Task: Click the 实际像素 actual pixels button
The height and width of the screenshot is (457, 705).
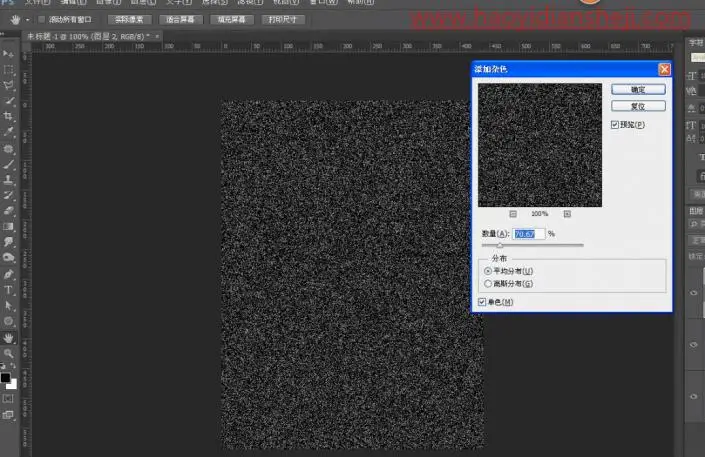Action: pyautogui.click(x=129, y=19)
